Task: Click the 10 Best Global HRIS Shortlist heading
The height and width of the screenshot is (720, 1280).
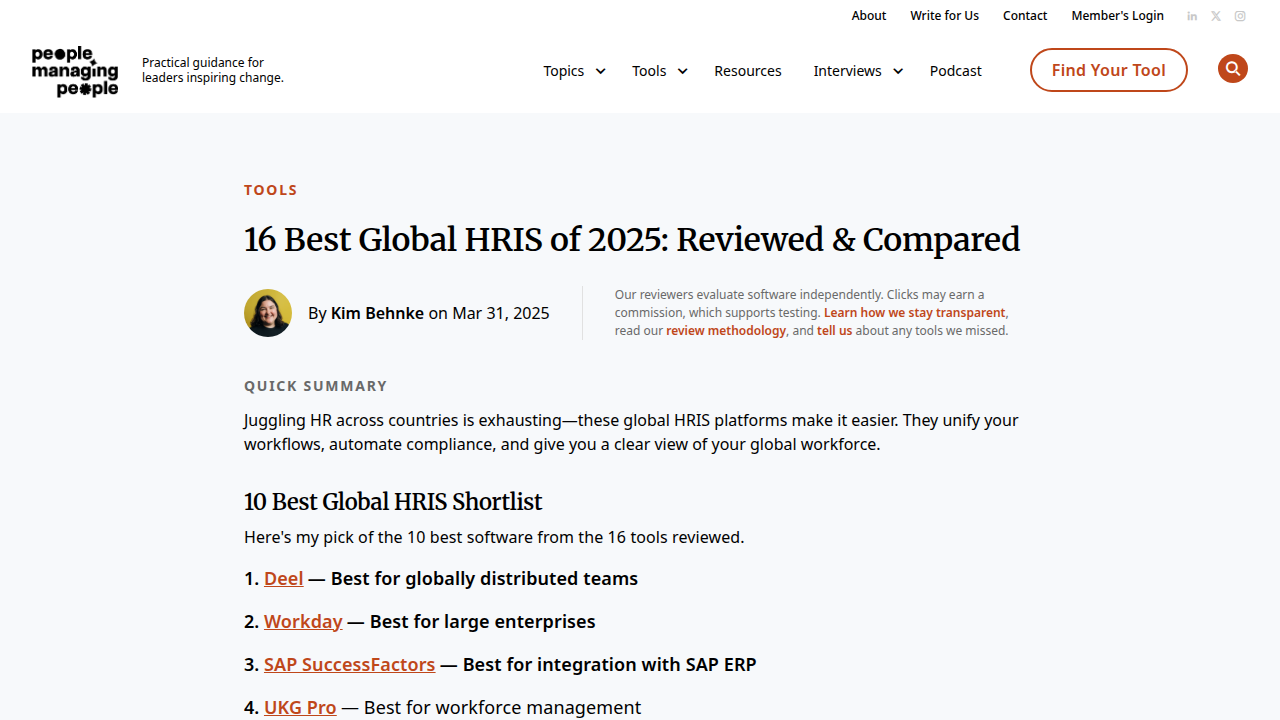Action: tap(393, 502)
